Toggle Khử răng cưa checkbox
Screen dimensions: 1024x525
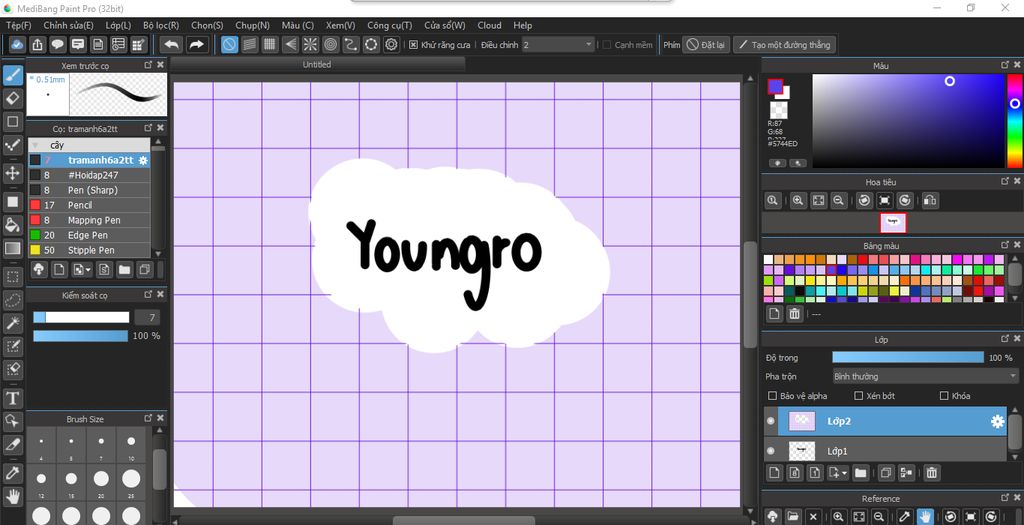point(413,45)
